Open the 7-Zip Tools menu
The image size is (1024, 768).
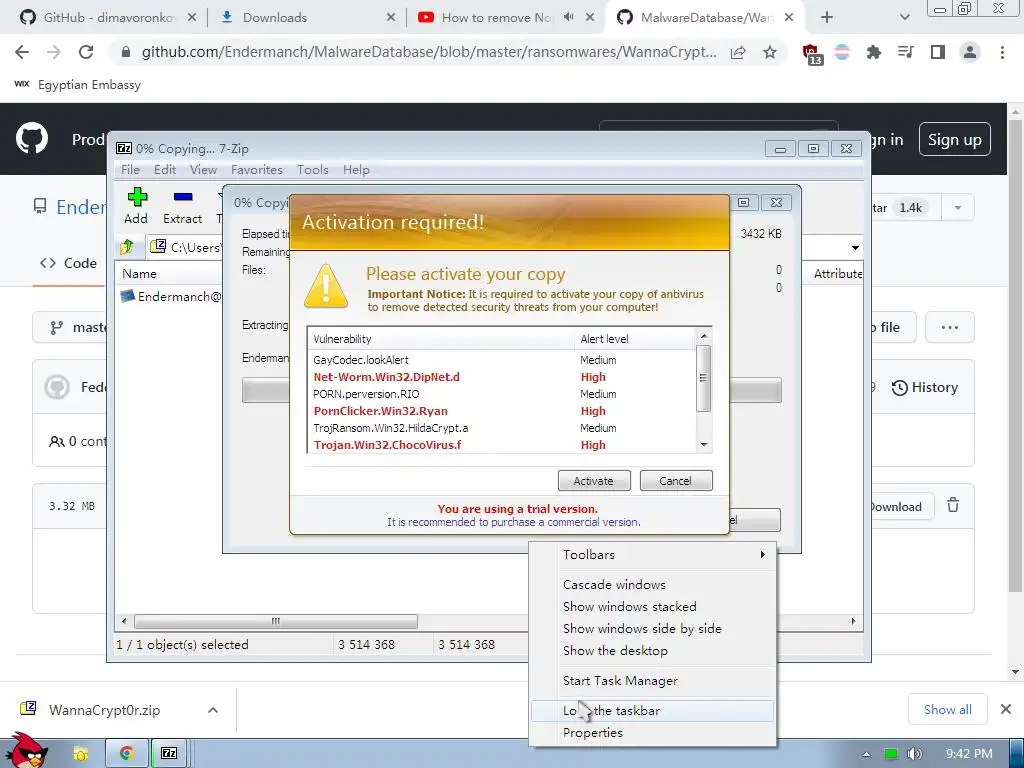[313, 170]
